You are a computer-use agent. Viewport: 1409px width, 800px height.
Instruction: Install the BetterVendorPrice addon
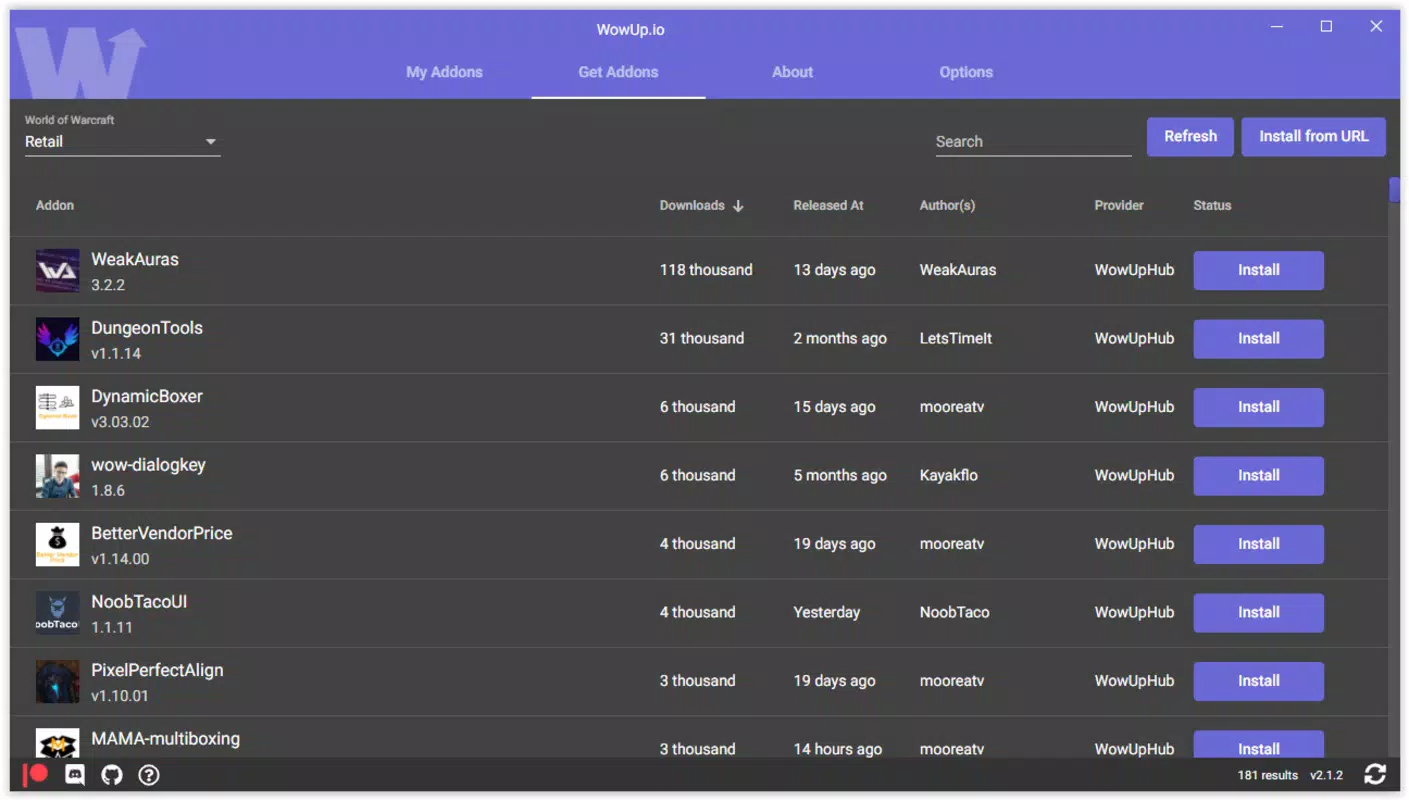1258,544
